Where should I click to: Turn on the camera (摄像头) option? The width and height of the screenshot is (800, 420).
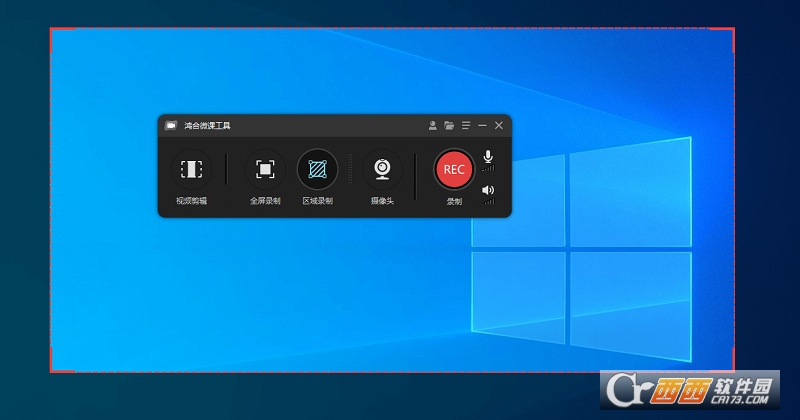coord(382,169)
